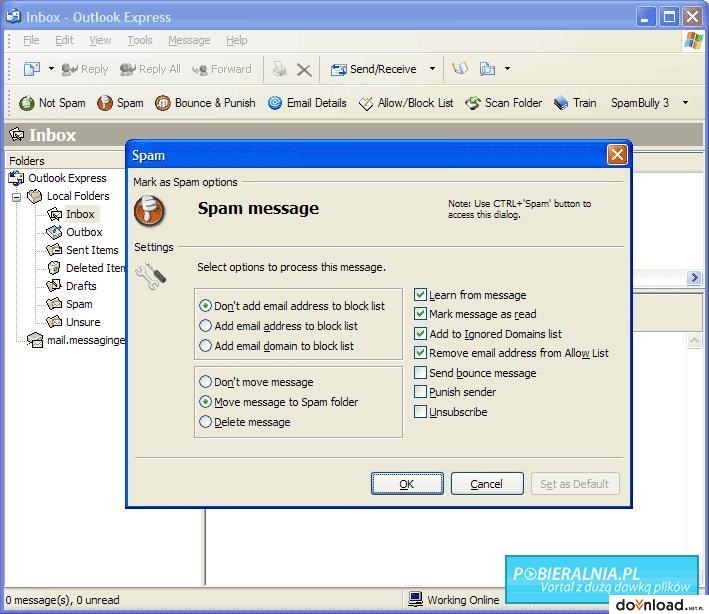Select Don't move message option

point(205,382)
